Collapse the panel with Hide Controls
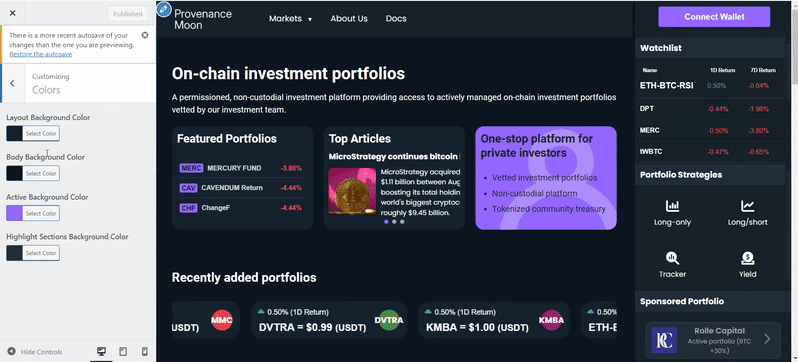Viewport: 798px width, 362px height. click(x=35, y=352)
